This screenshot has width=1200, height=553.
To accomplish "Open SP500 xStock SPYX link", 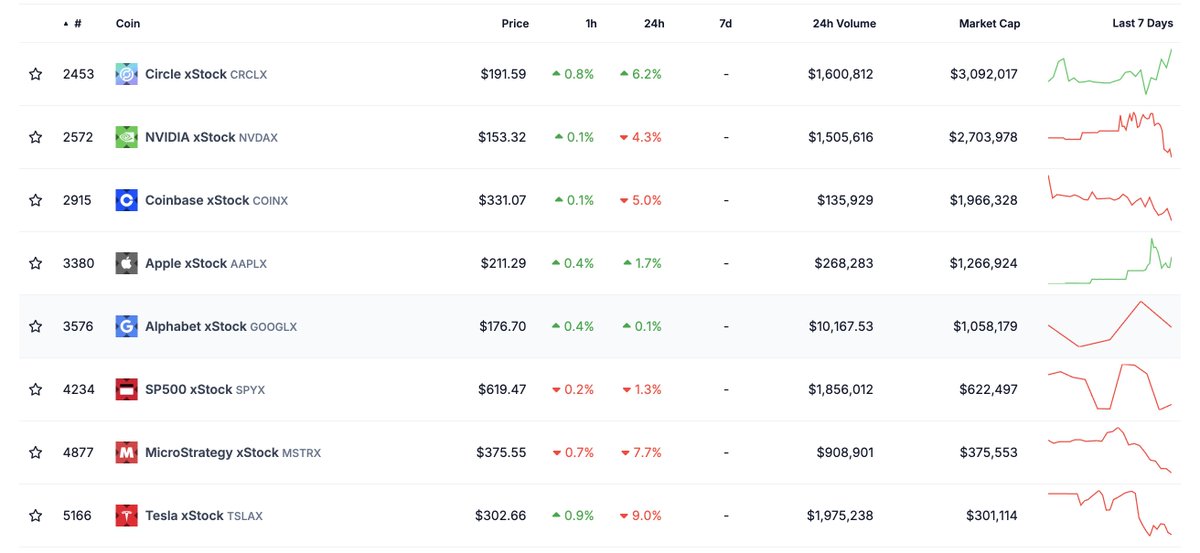I will pos(205,389).
